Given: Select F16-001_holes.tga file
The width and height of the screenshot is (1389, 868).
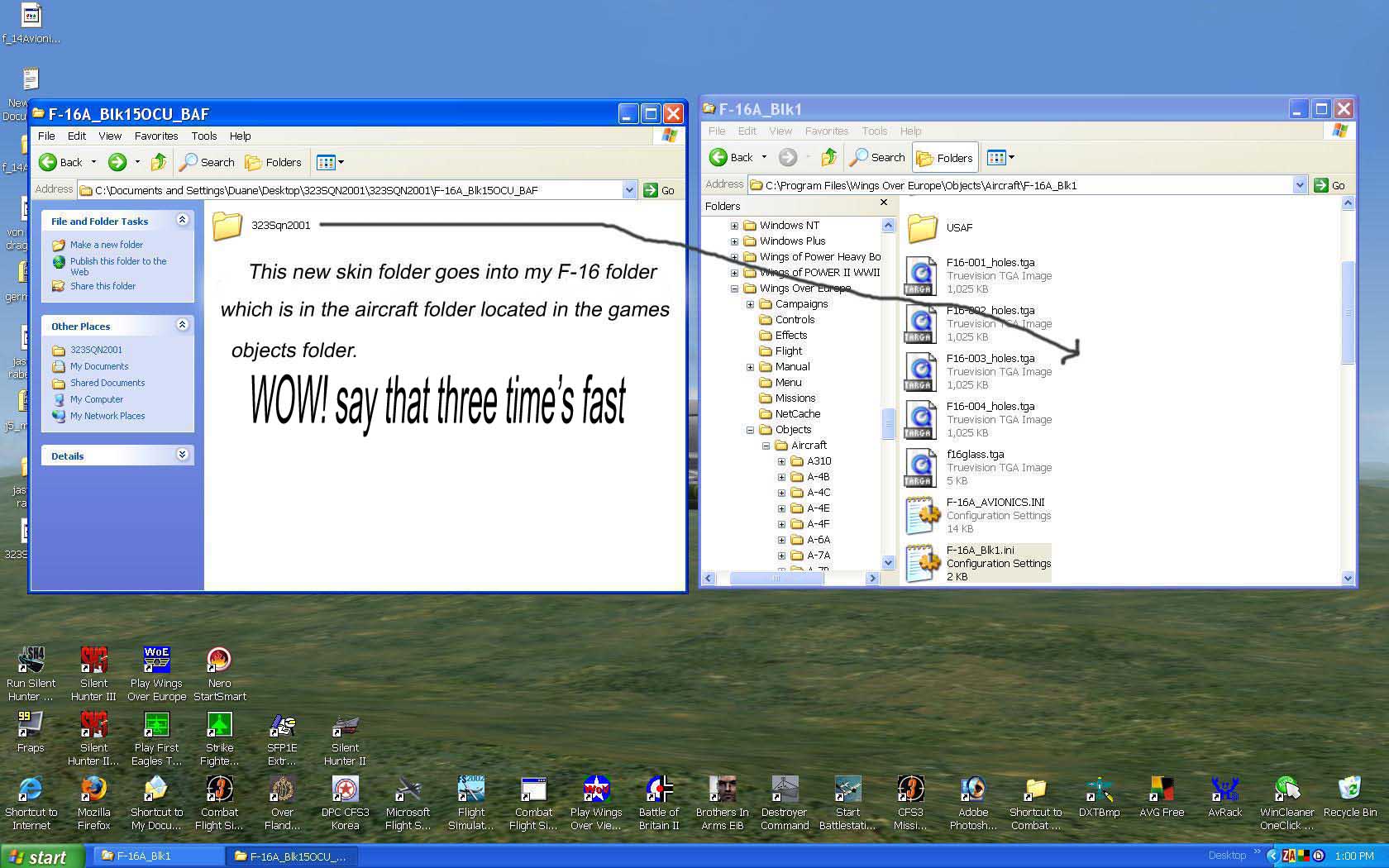Looking at the screenshot, I should point(978,275).
